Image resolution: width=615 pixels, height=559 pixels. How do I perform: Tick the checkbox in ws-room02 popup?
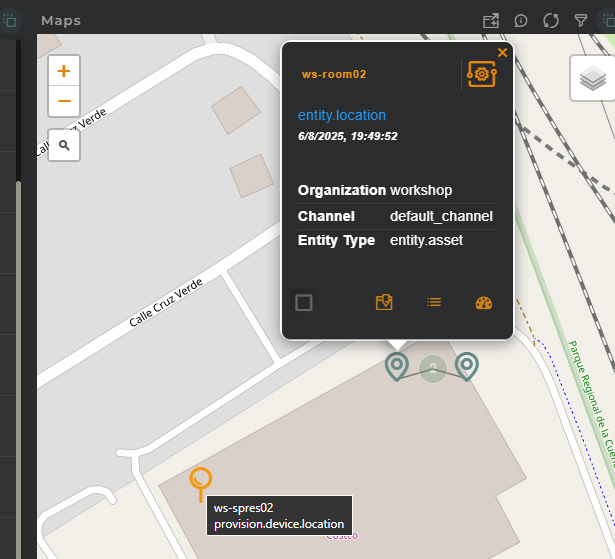pos(304,302)
